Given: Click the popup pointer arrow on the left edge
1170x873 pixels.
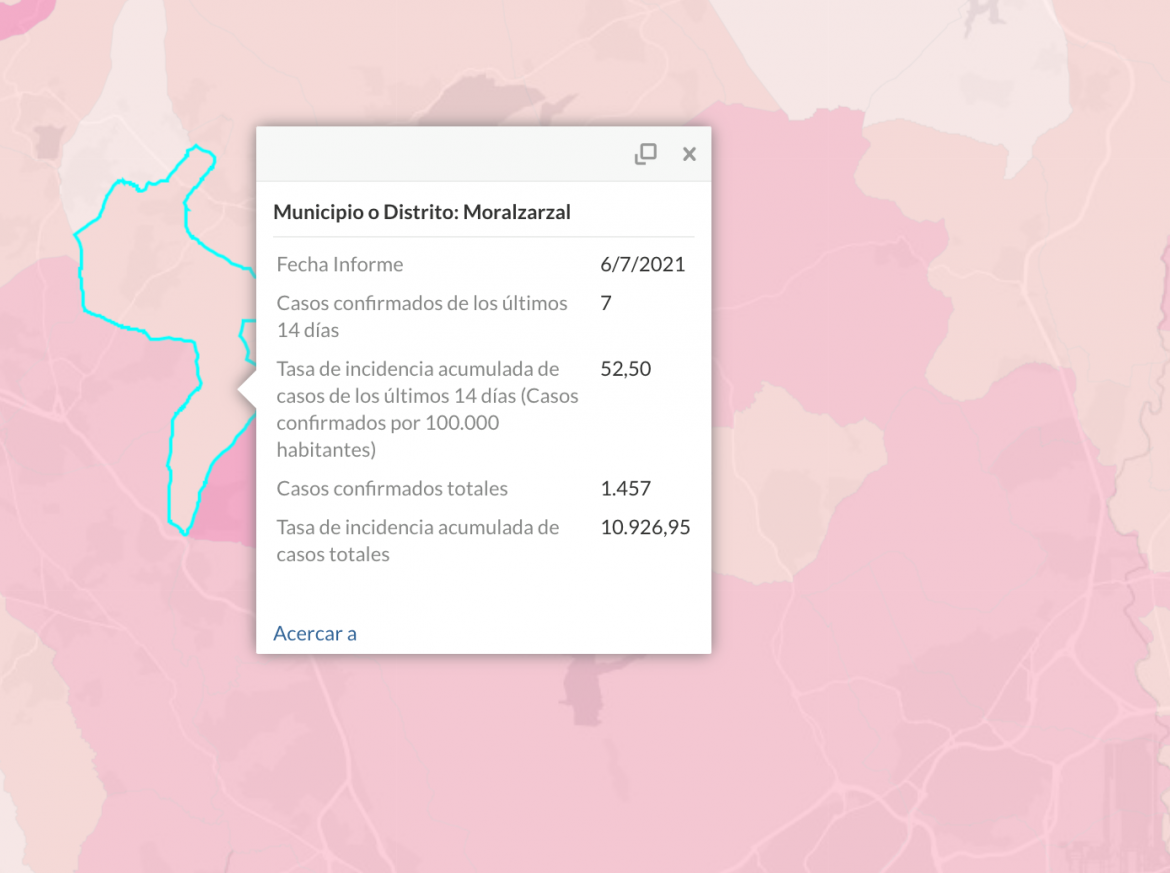Looking at the screenshot, I should 247,389.
